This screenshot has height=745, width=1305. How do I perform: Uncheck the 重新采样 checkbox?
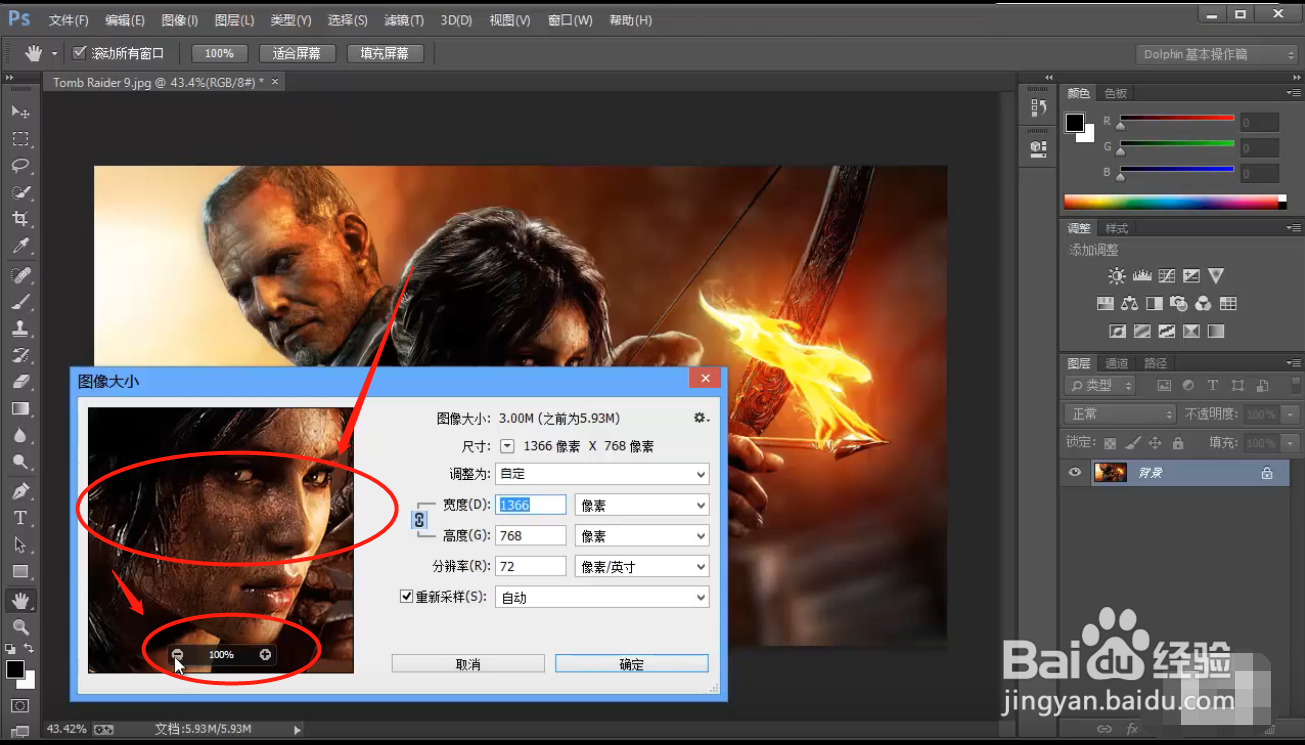coord(406,596)
